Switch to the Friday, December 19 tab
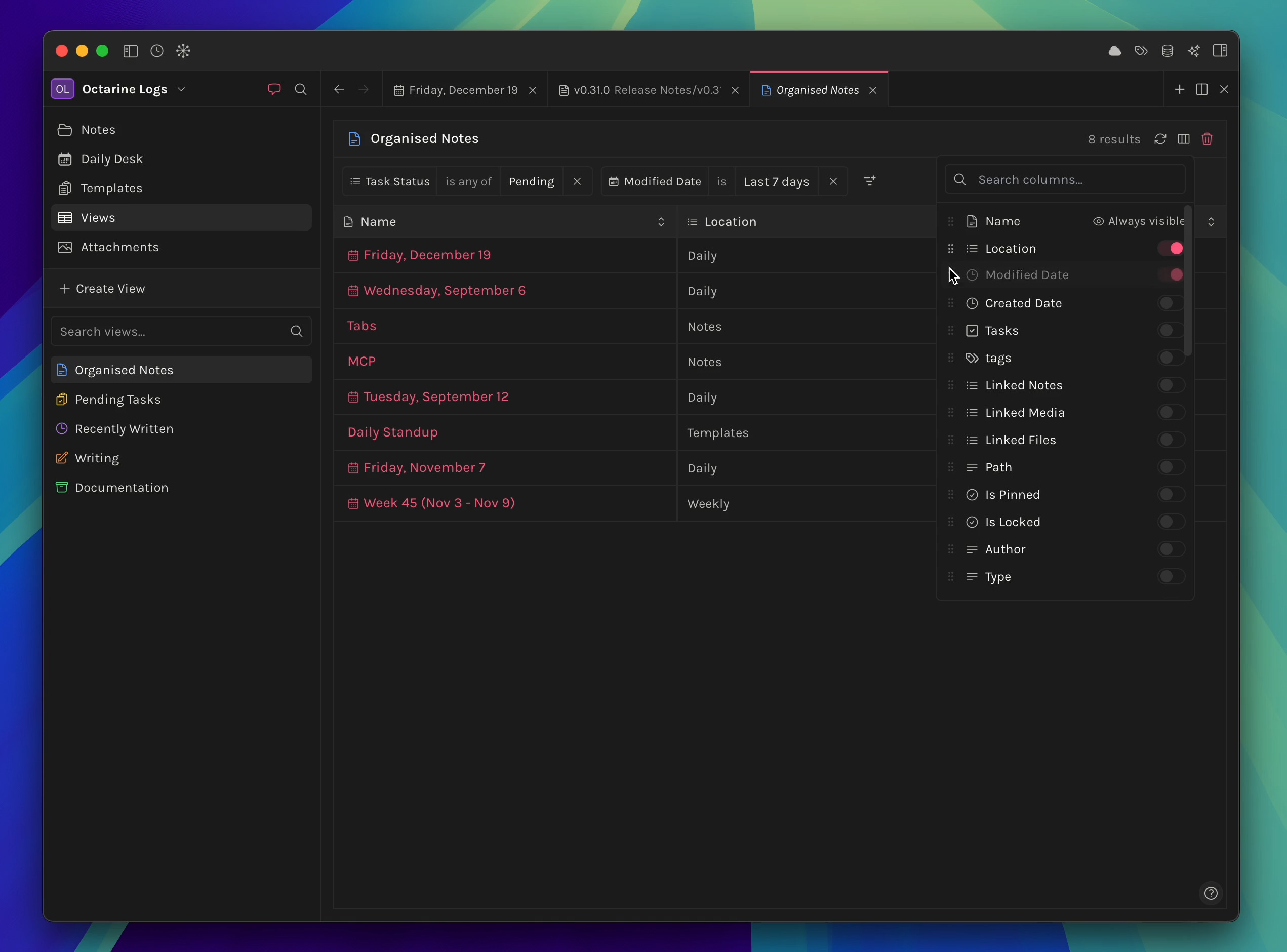1287x952 pixels. point(463,90)
